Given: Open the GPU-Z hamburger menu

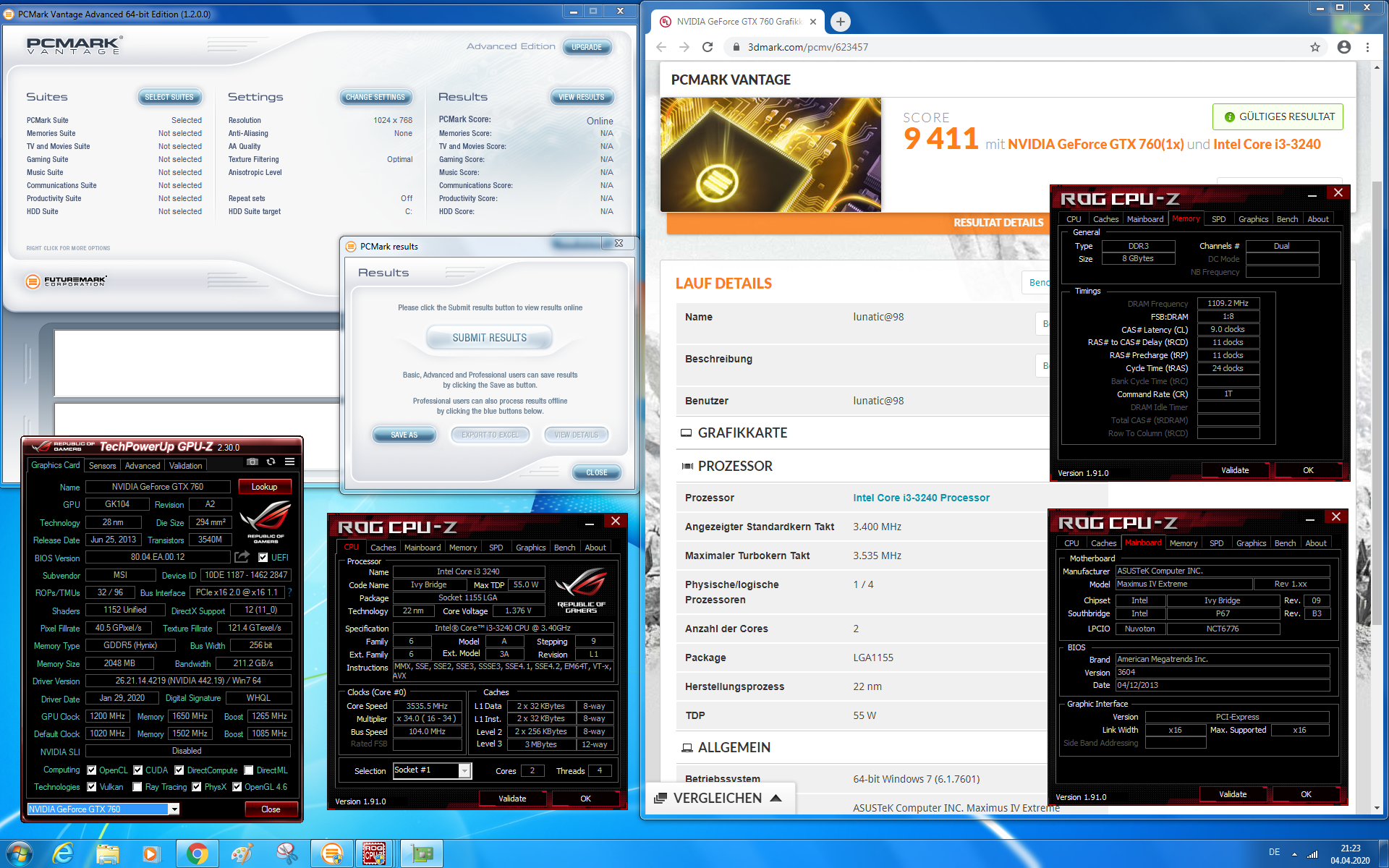Looking at the screenshot, I should pos(289,461).
